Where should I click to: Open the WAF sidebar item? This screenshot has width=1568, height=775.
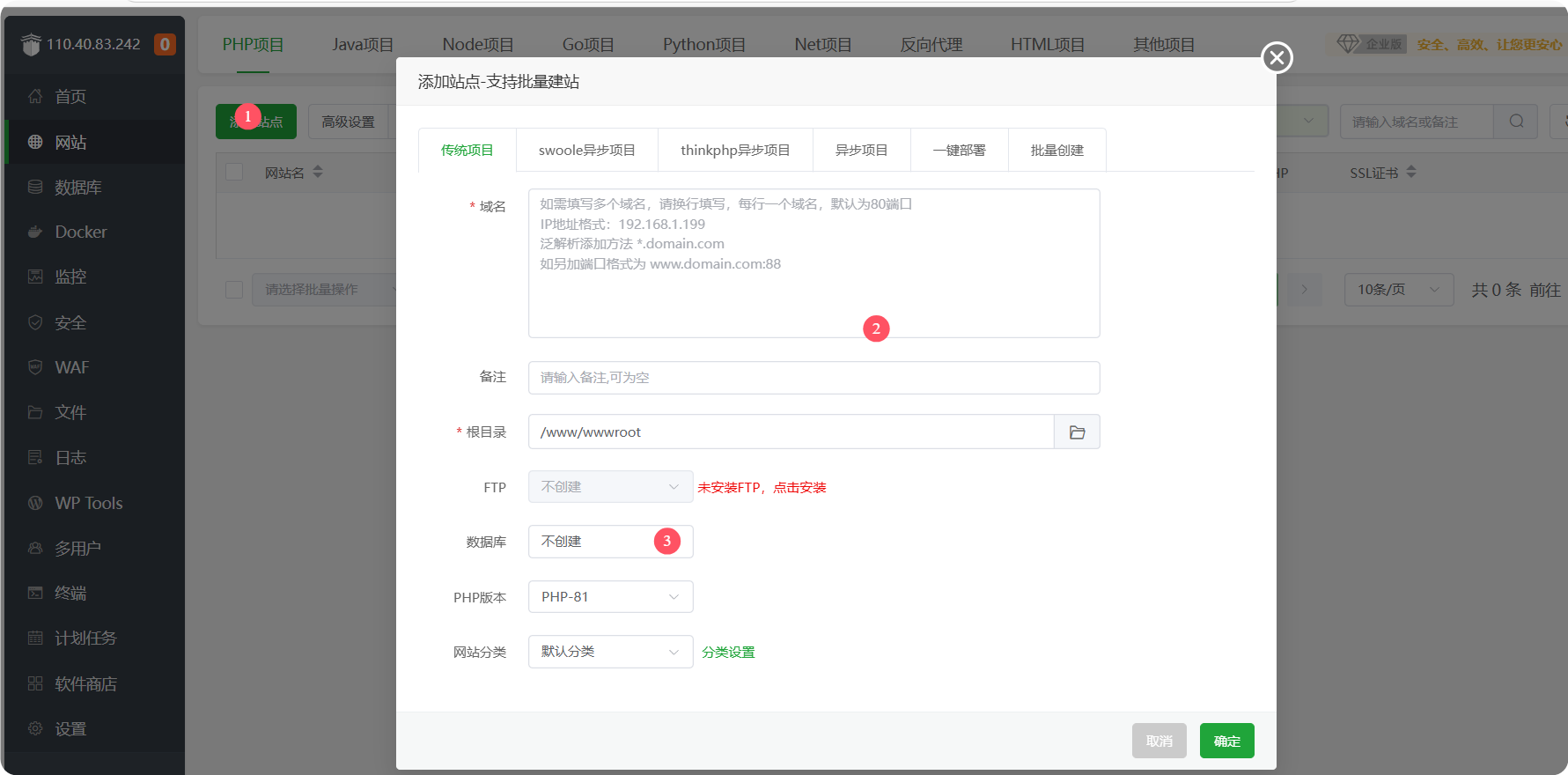pos(71,368)
